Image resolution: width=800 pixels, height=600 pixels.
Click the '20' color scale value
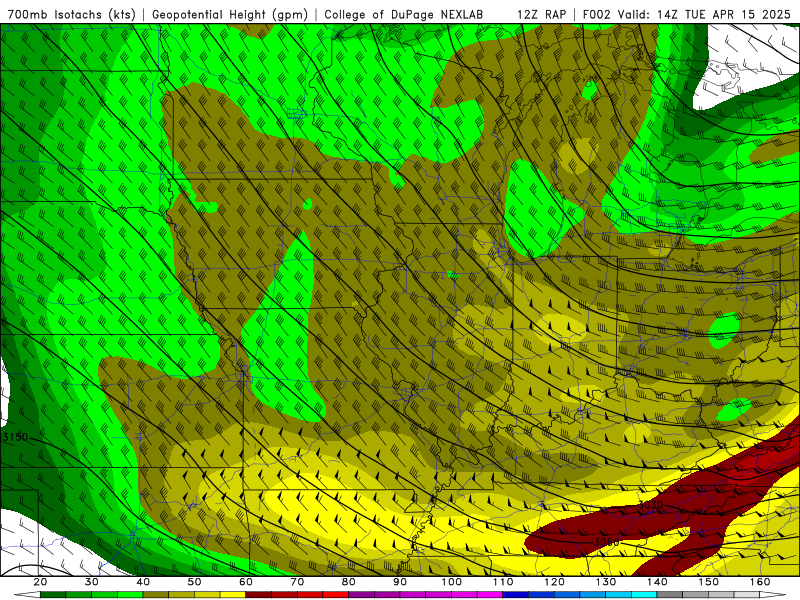click(x=40, y=582)
